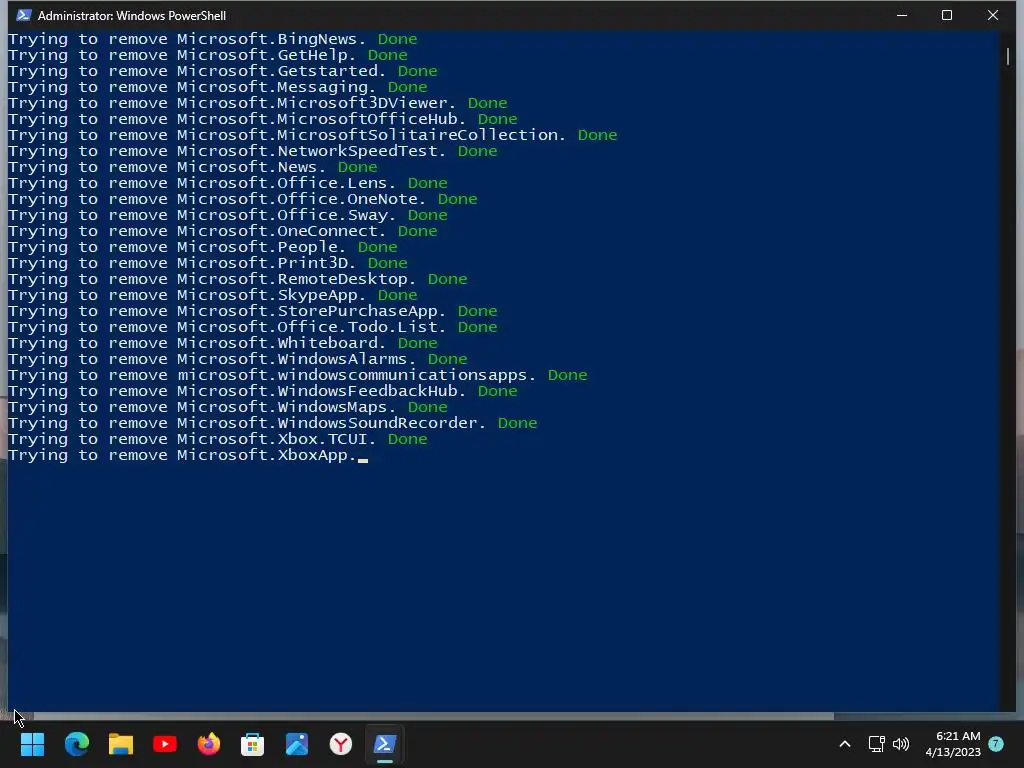This screenshot has width=1024, height=768.
Task: Click the Microsoft.WindowsFeedbackHub line
Action: [x=263, y=391]
